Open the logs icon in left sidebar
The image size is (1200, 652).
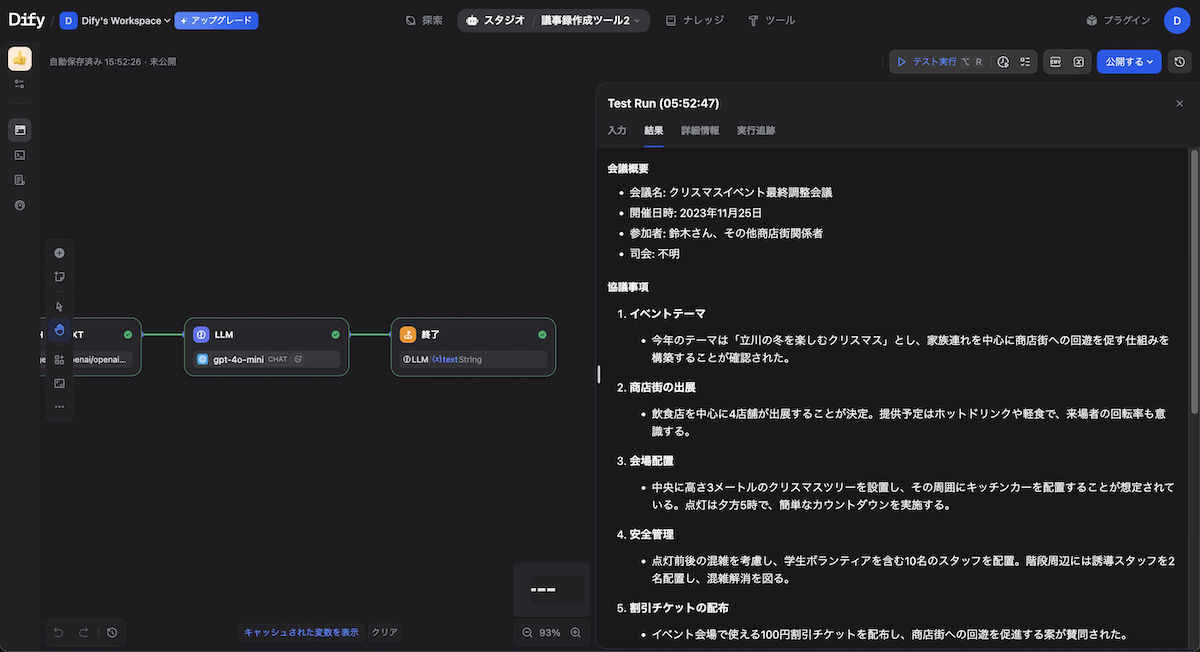point(20,180)
